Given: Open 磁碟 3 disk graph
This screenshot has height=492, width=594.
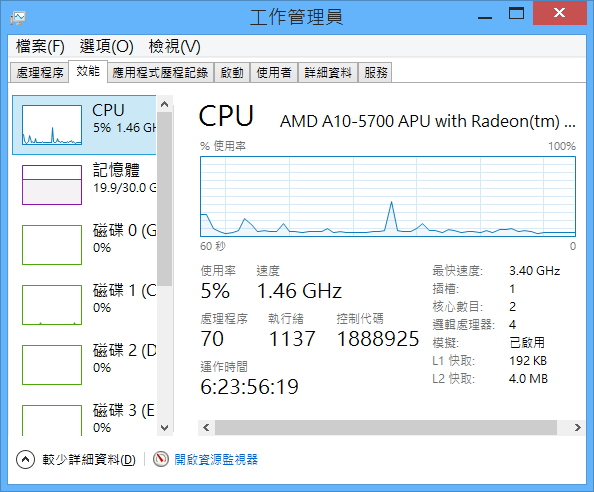Looking at the screenshot, I should coord(52,420).
